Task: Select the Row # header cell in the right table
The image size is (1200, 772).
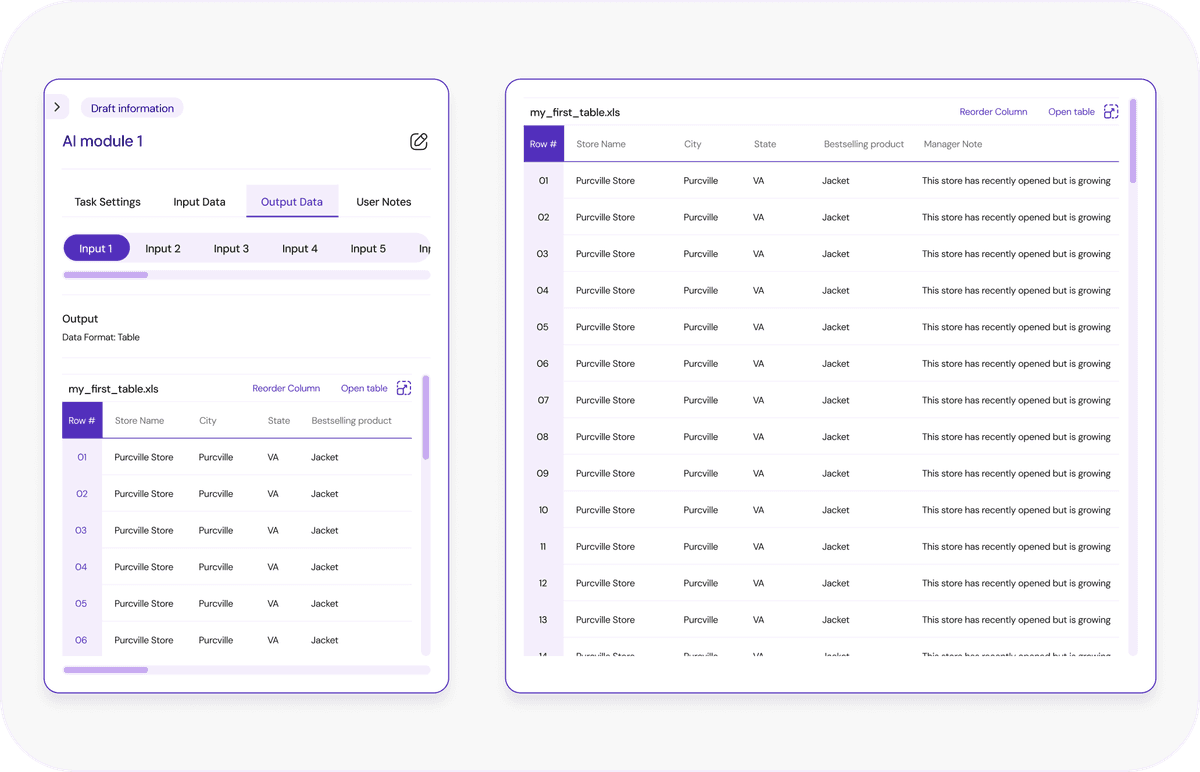Action: pyautogui.click(x=543, y=143)
